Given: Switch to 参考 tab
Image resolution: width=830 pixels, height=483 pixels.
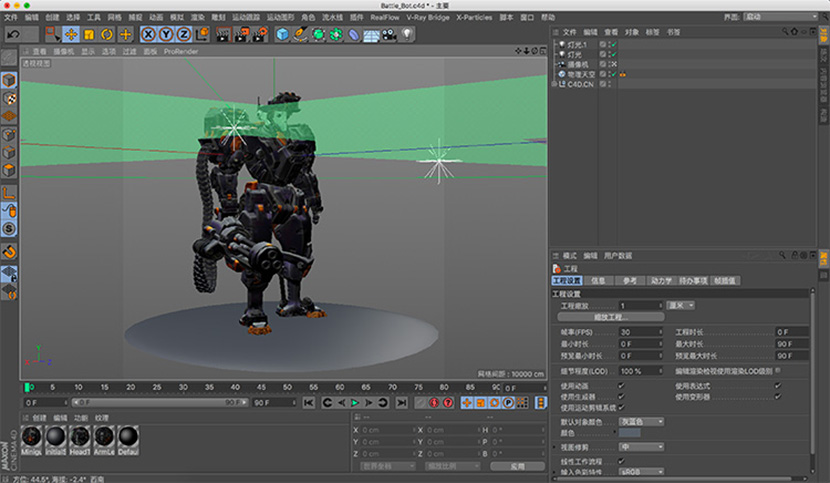Looking at the screenshot, I should (629, 281).
